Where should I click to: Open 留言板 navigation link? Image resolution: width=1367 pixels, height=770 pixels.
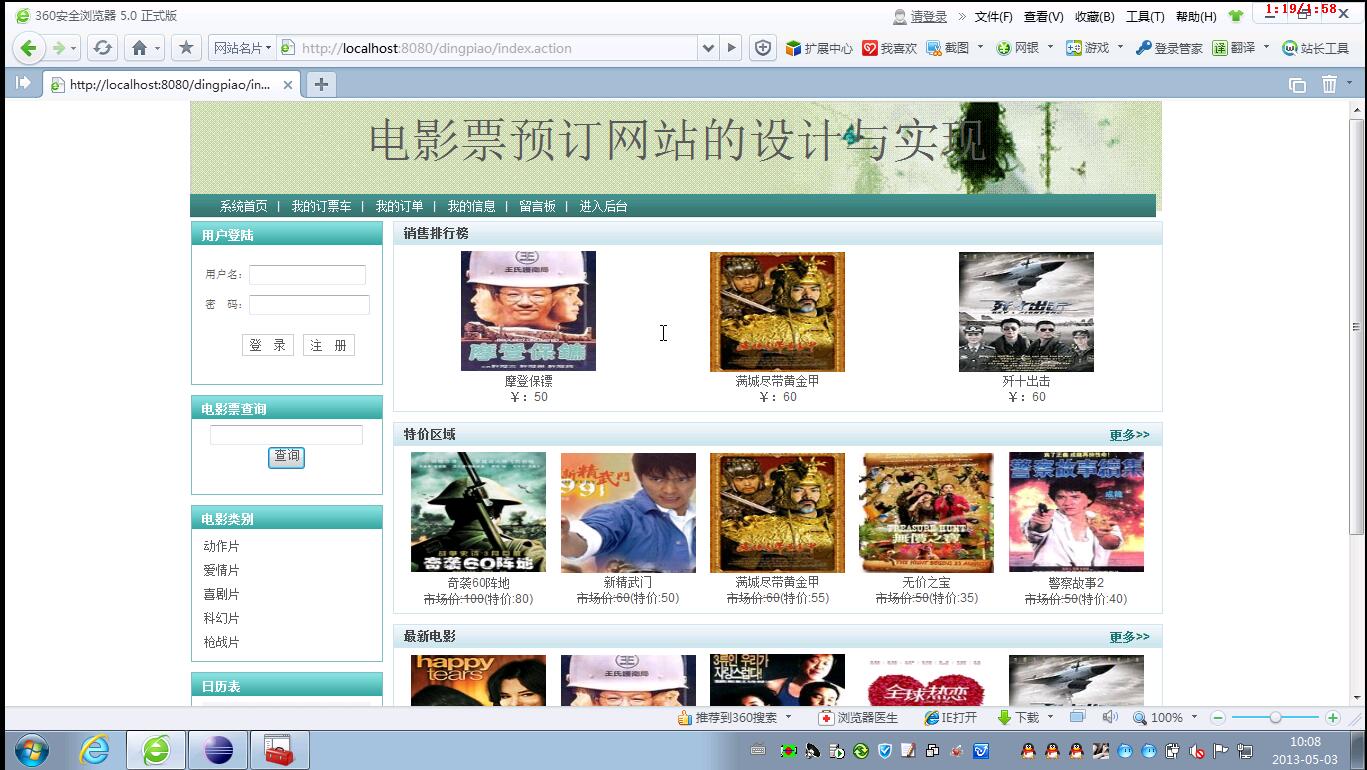(537, 206)
